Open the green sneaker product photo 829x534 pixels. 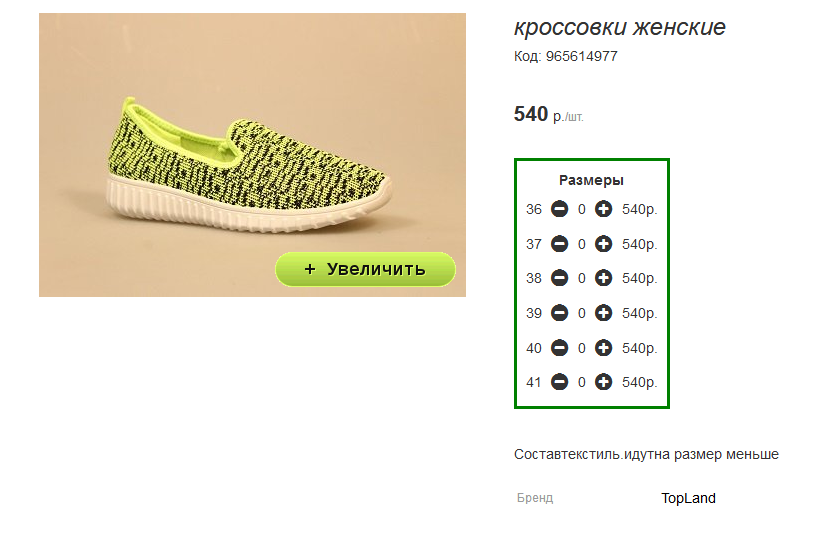(252, 155)
